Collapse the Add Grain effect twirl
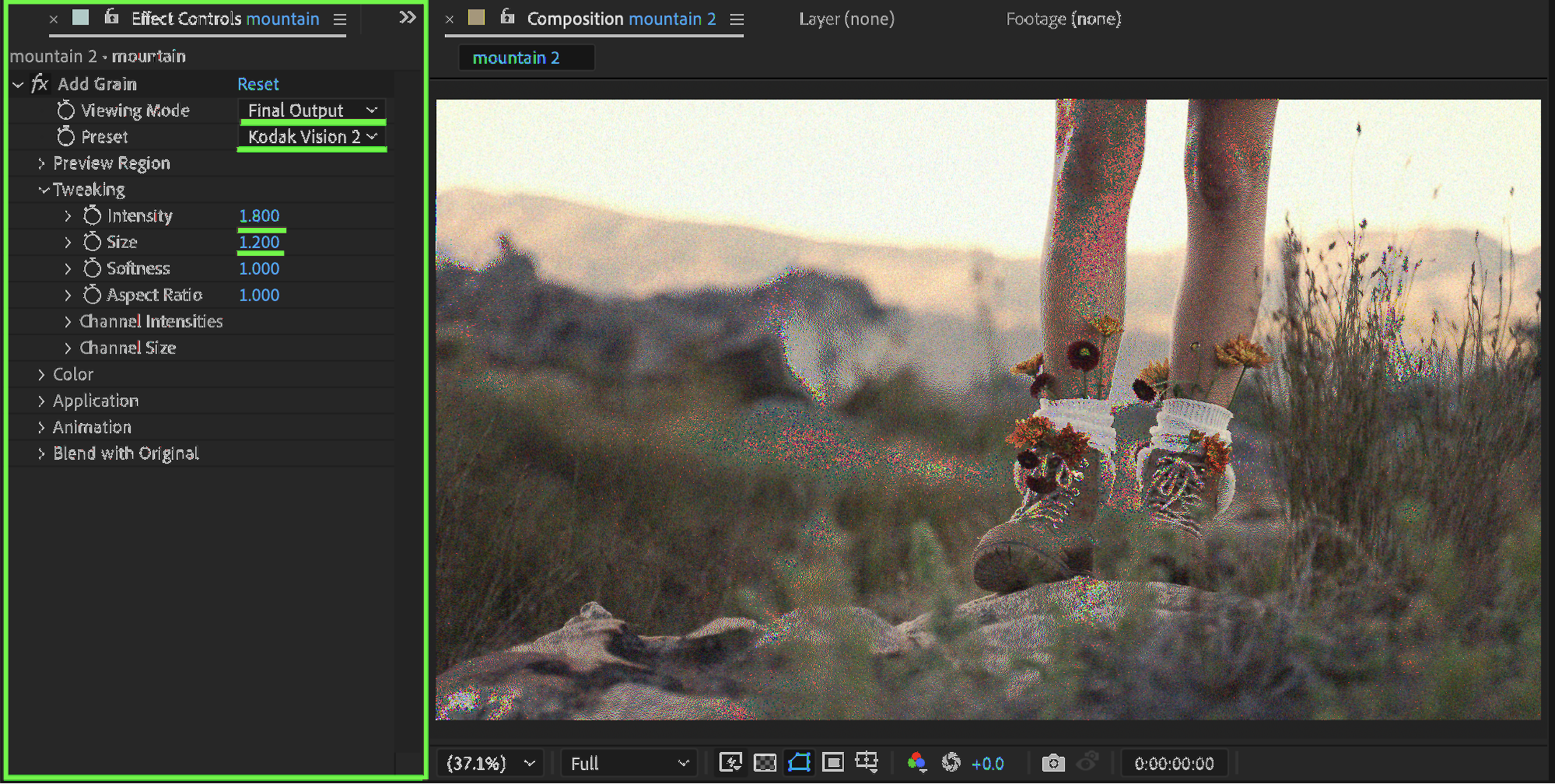The width and height of the screenshot is (1555, 784). point(18,84)
